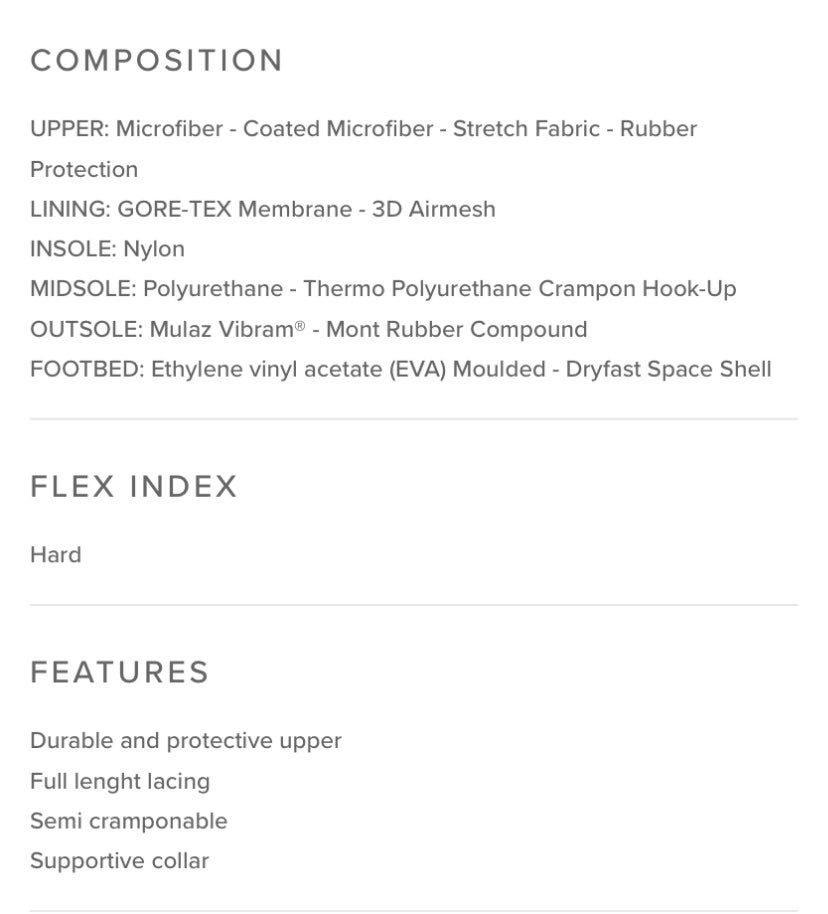The height and width of the screenshot is (914, 828).
Task: Click the COMPOSITION section heading
Action: coord(156,61)
